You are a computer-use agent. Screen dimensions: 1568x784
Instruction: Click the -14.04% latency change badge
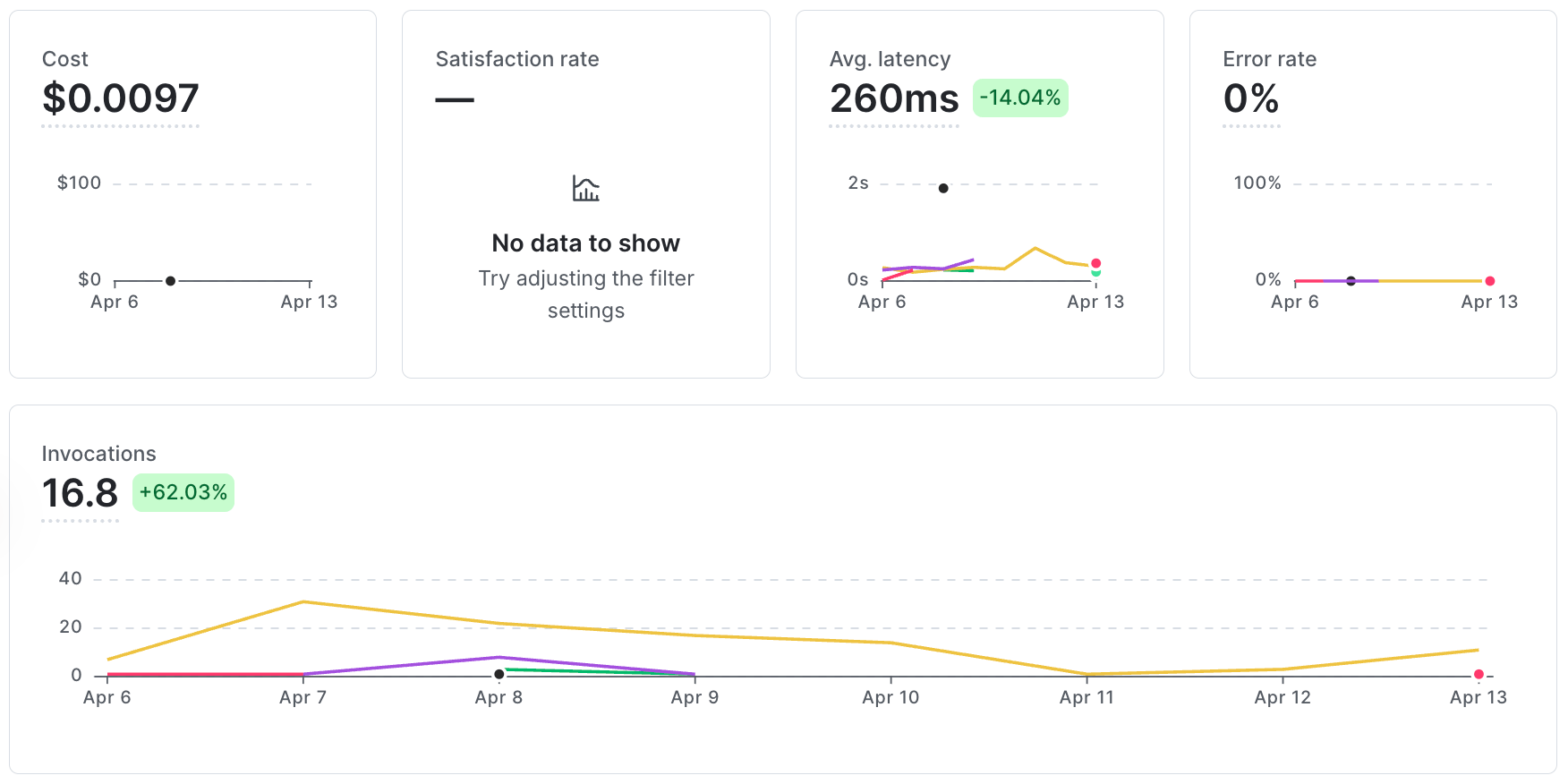click(1020, 98)
